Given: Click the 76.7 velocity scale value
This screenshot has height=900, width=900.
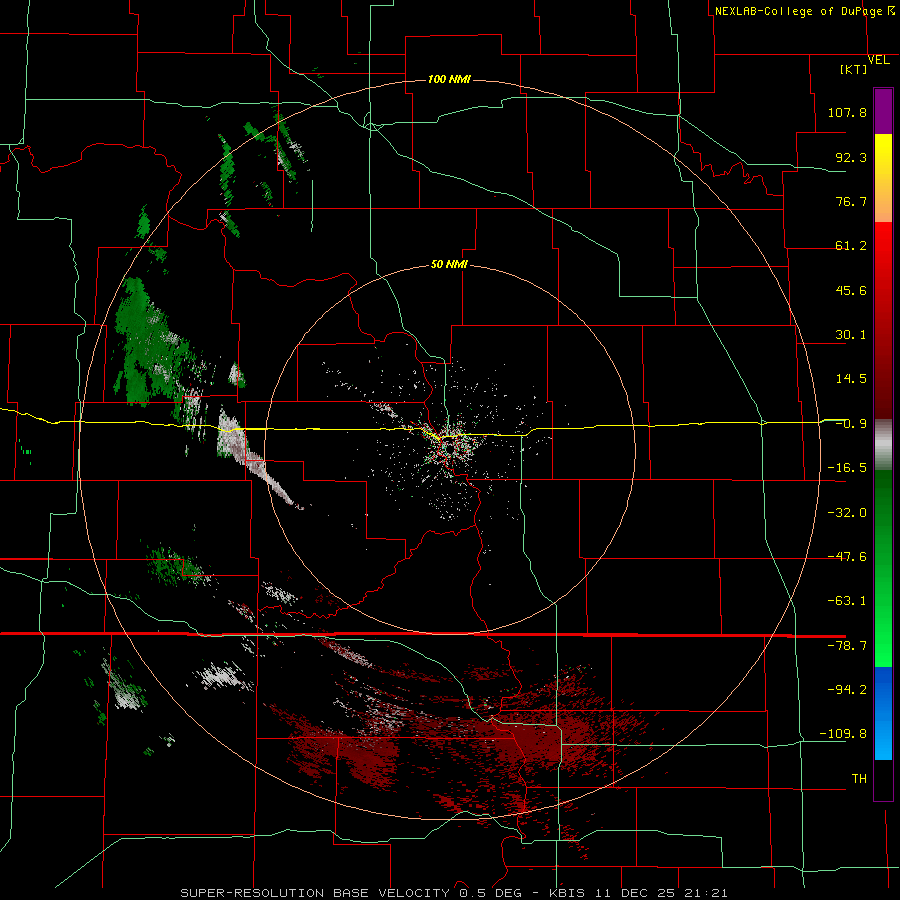Looking at the screenshot, I should 851,201.
